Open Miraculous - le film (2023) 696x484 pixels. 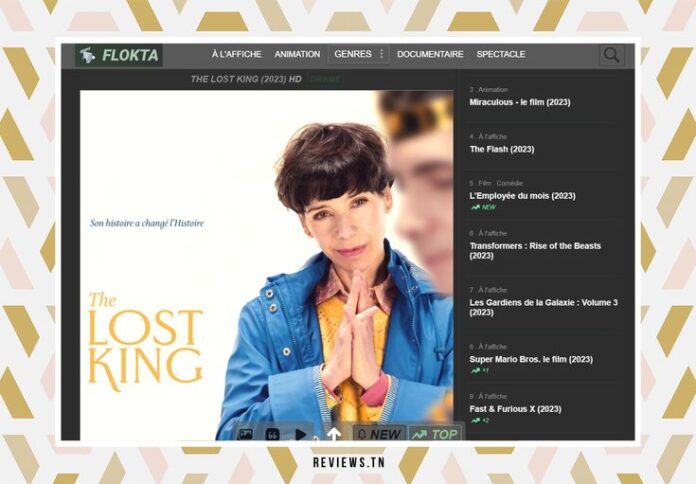[520, 102]
